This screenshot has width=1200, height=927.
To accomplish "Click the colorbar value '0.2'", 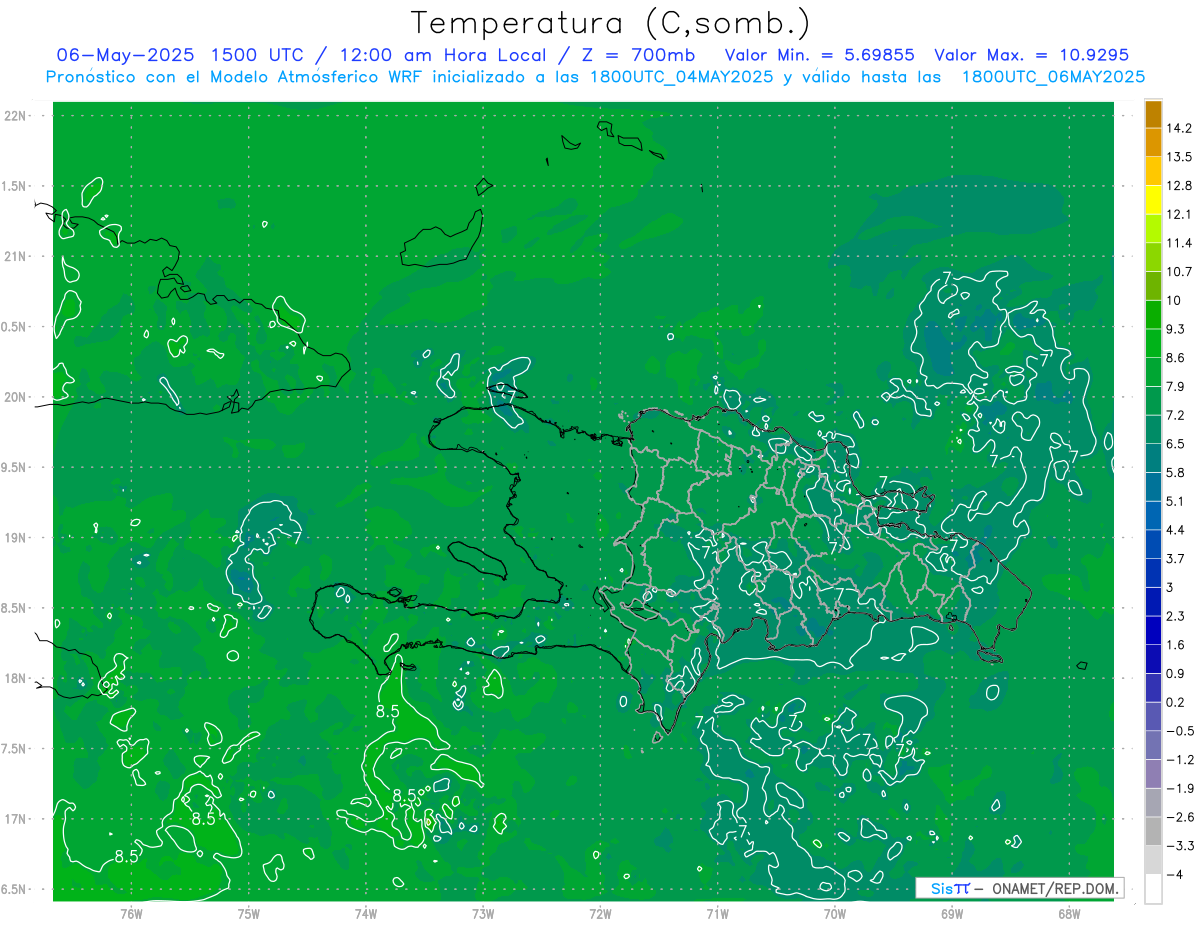I will [x=1176, y=702].
